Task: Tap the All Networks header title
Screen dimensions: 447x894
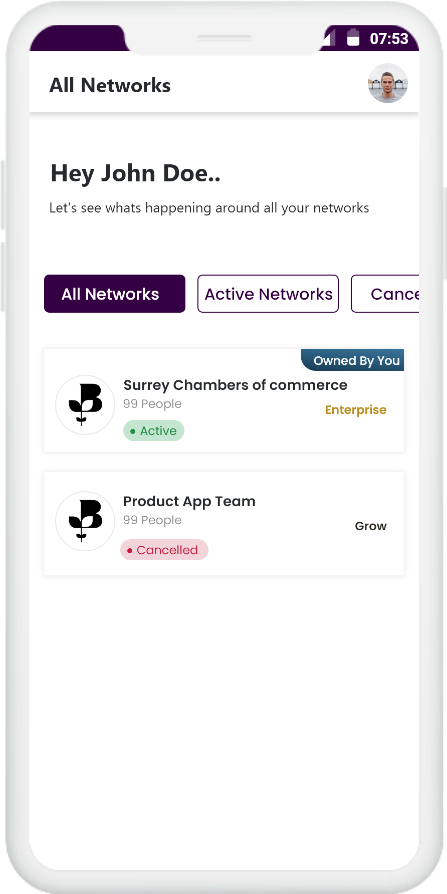Action: tap(110, 85)
